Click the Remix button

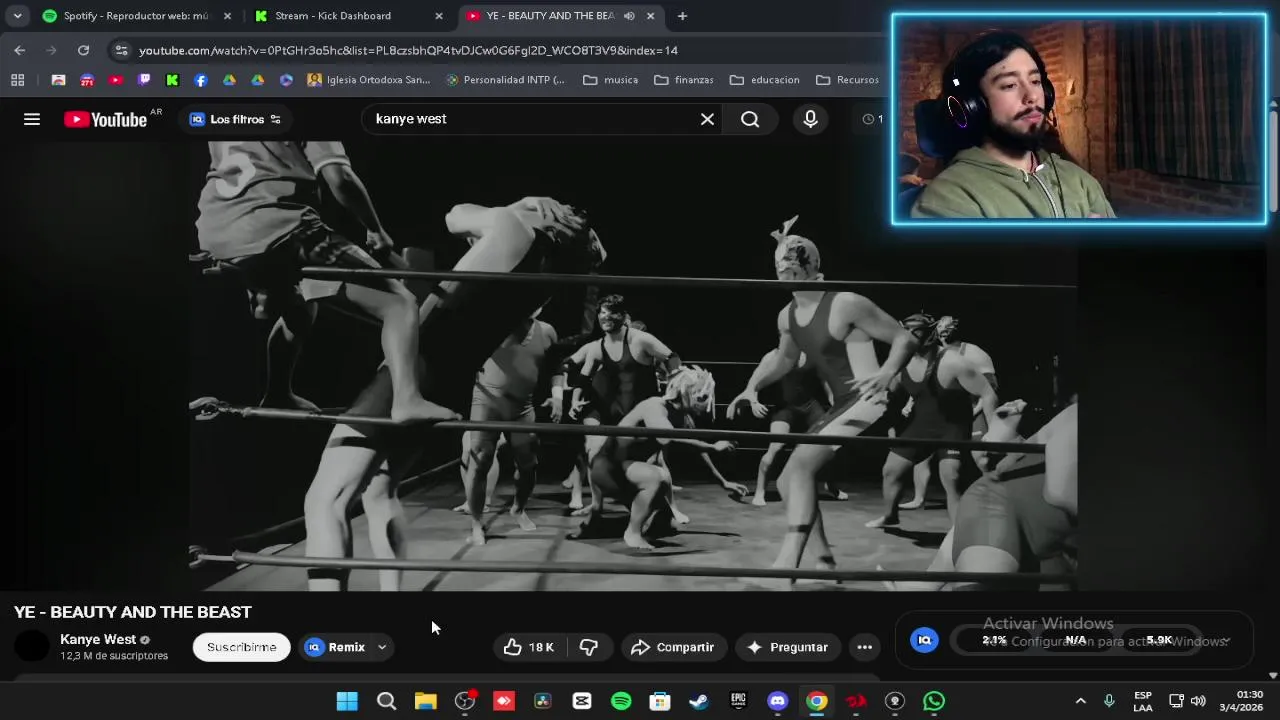335,647
